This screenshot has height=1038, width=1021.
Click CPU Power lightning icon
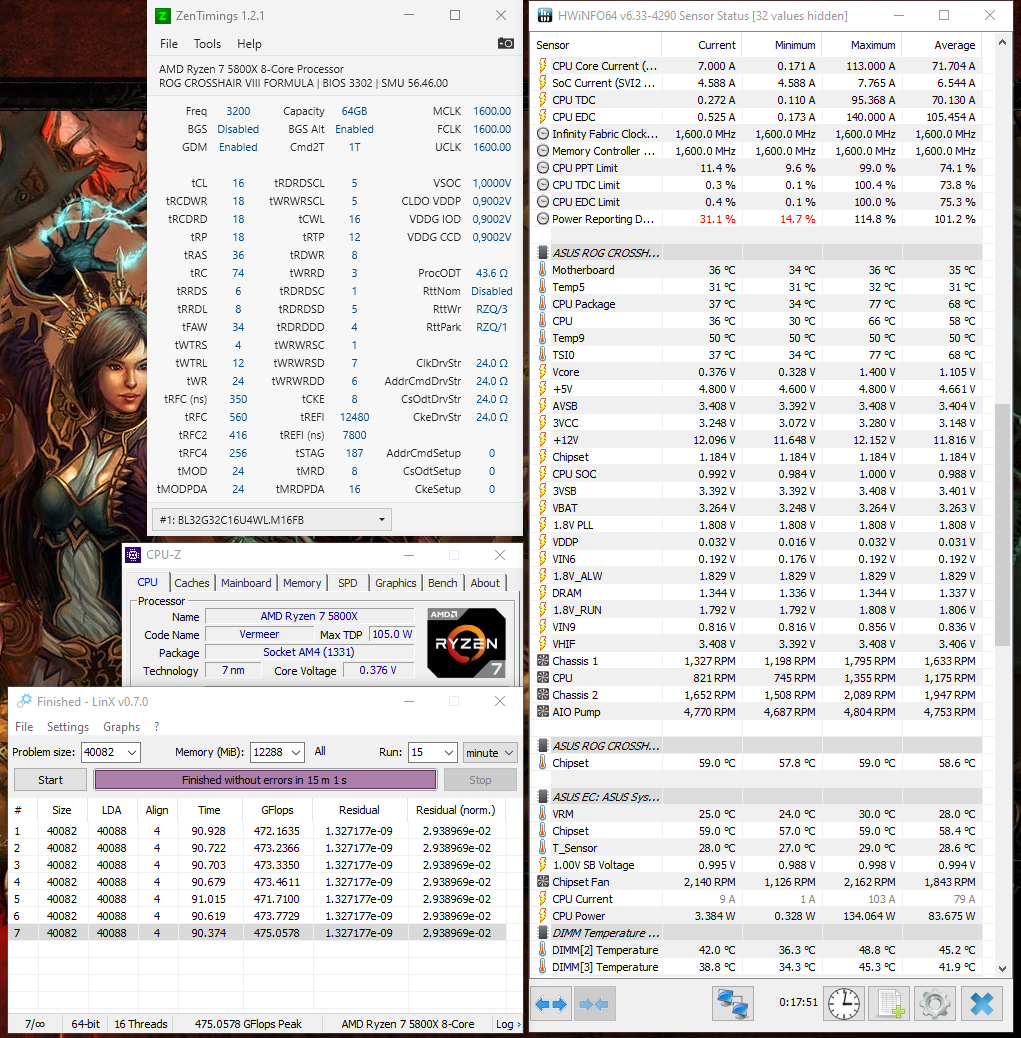(543, 916)
